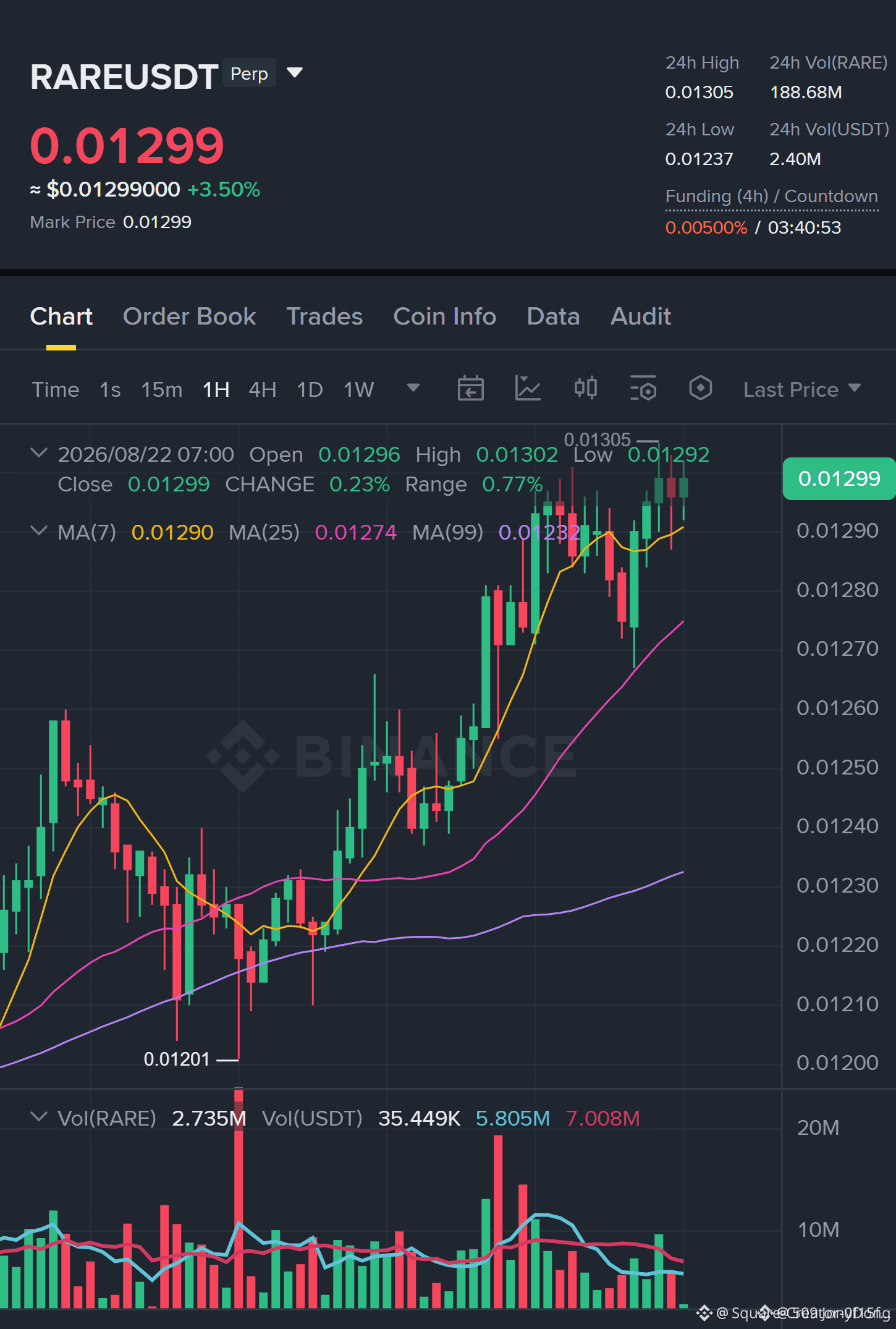Select the 1s interval
The height and width of the screenshot is (1329, 896).
pos(110,389)
